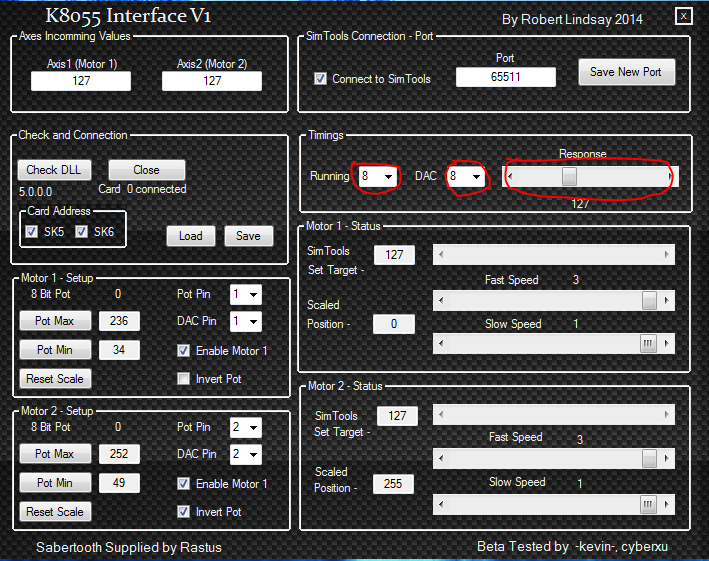Screen dimensions: 709x561
Task: Click the Axis2 (Motor 2) value field
Action: tap(212, 81)
